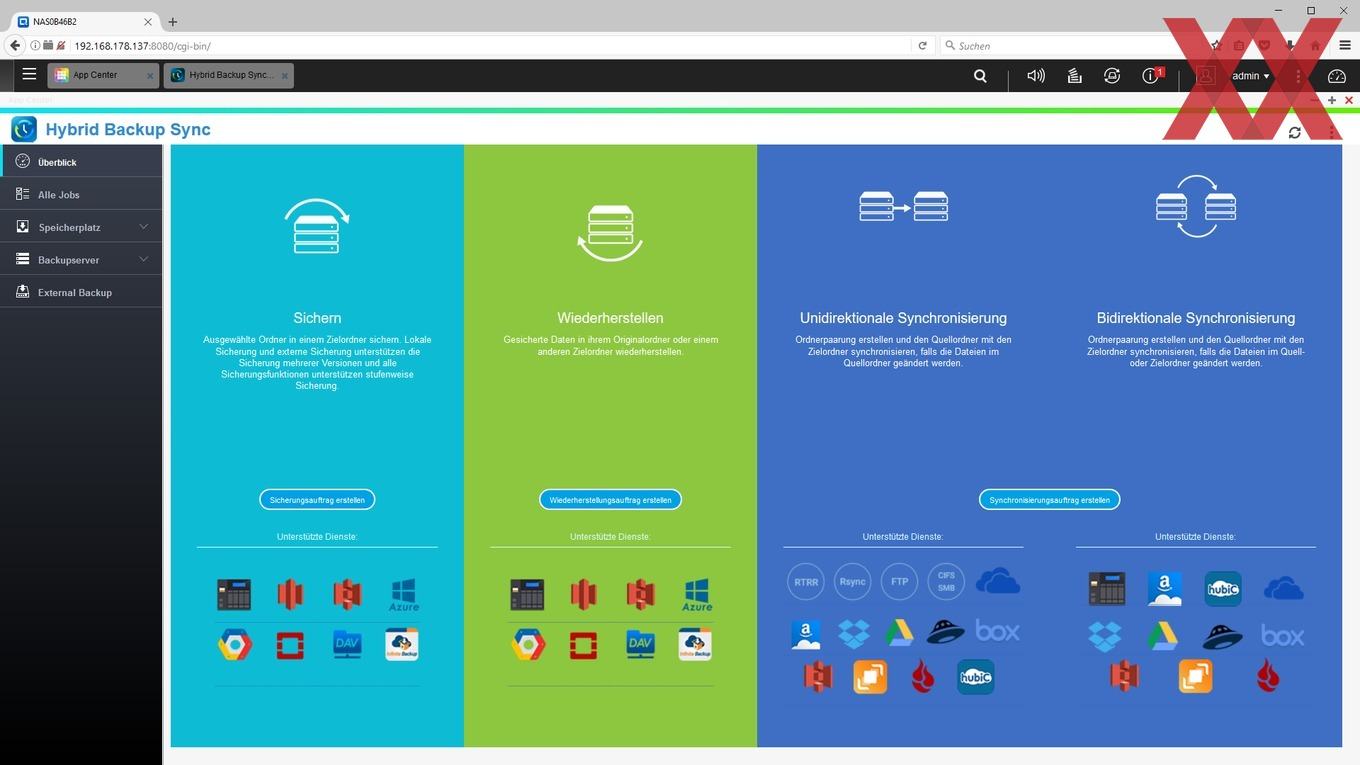Screen dimensions: 1360x765
Task: Open the QTS main hamburger menu
Action: pos(29,74)
